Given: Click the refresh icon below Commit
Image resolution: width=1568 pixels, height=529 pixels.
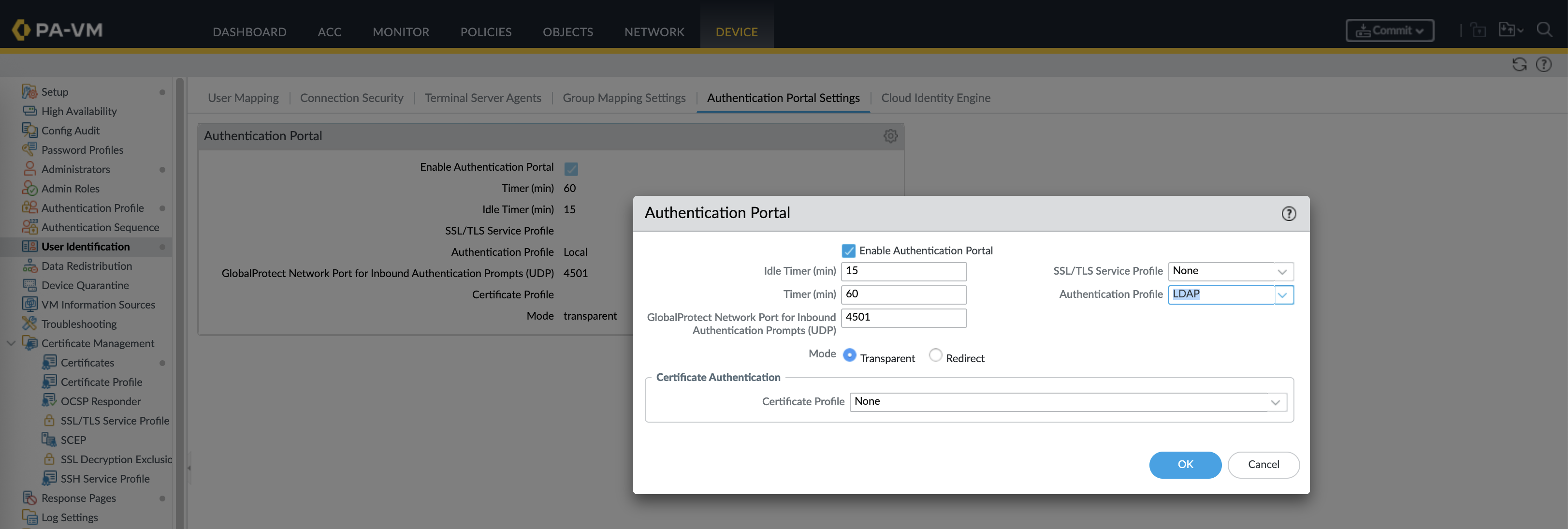Looking at the screenshot, I should (1519, 64).
